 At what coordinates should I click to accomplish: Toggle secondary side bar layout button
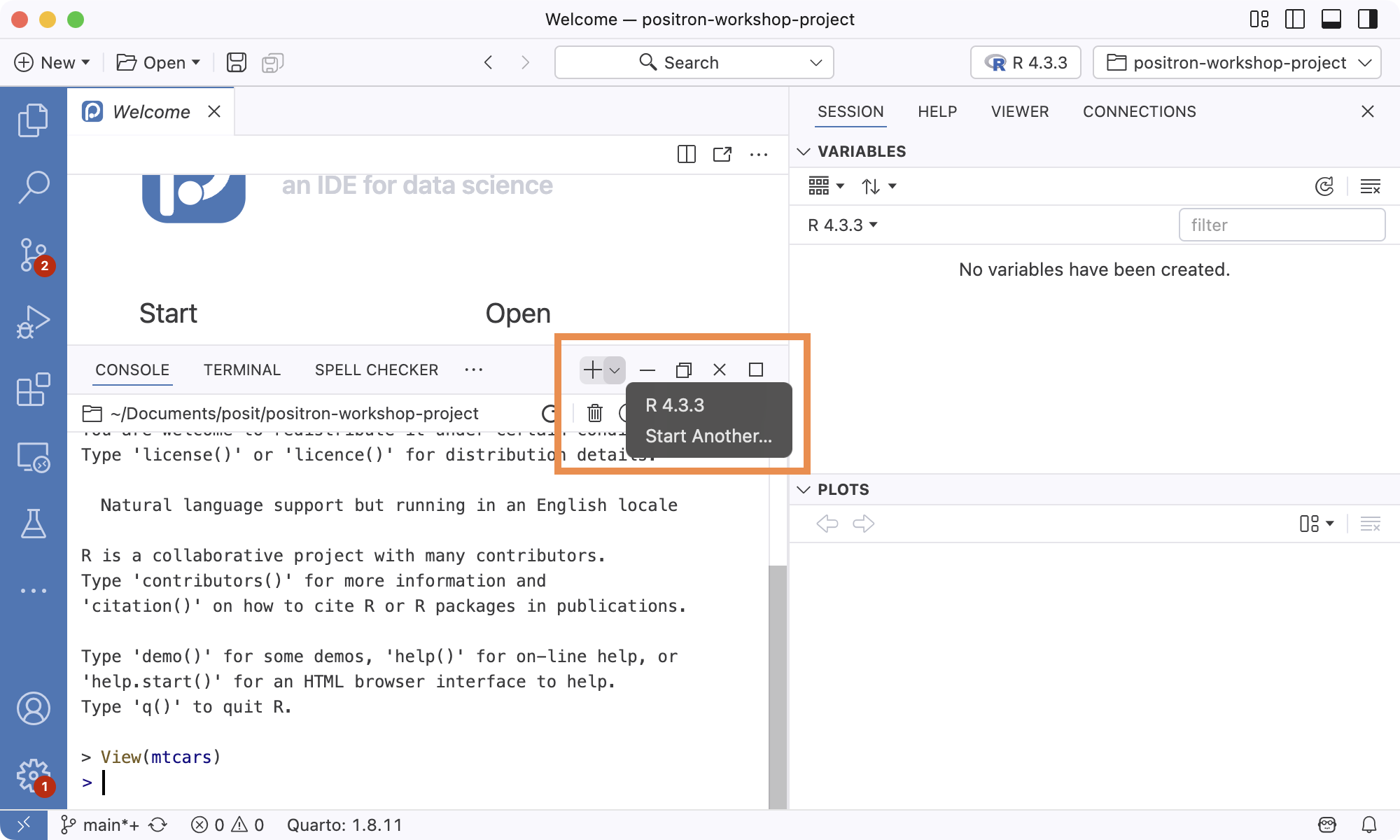click(1368, 19)
